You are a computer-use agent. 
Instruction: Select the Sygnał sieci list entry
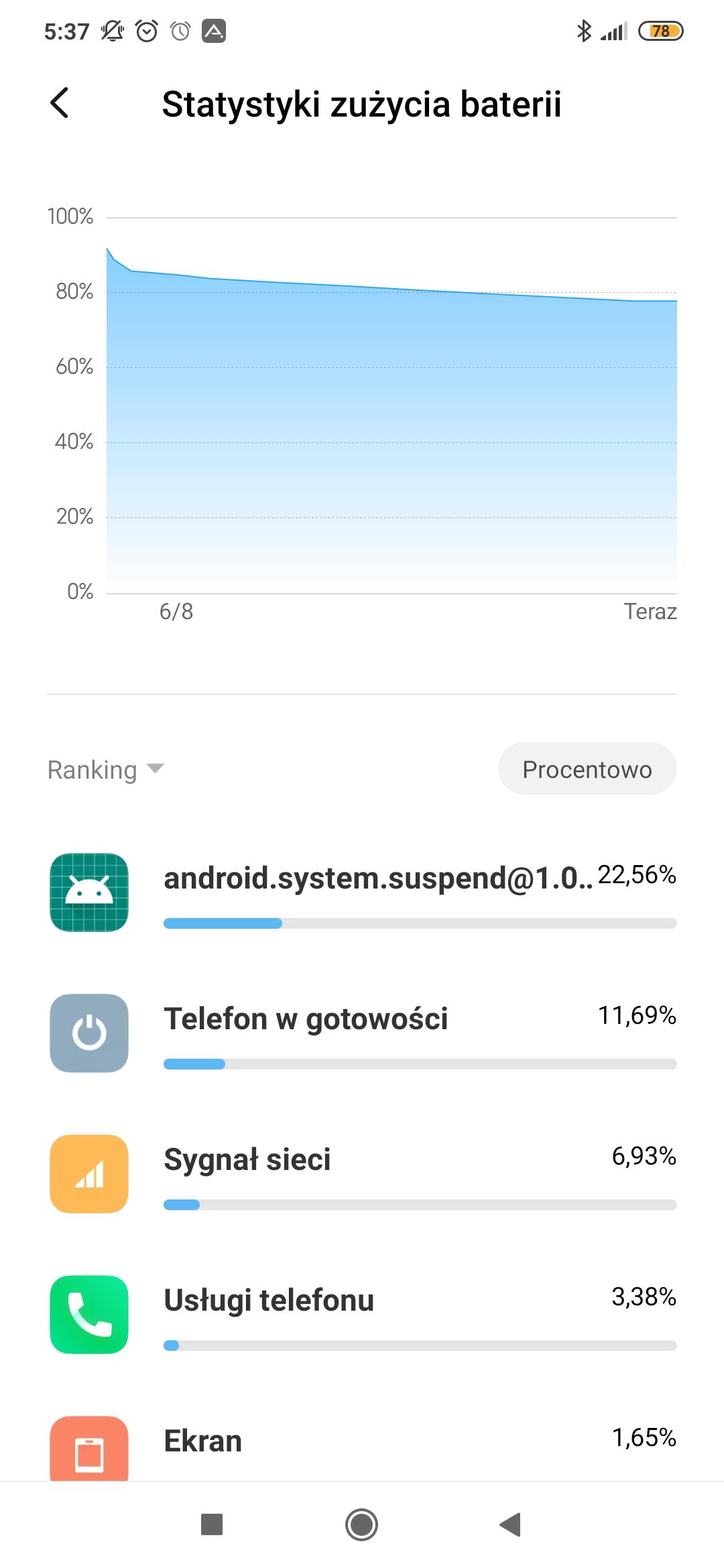click(x=247, y=1159)
